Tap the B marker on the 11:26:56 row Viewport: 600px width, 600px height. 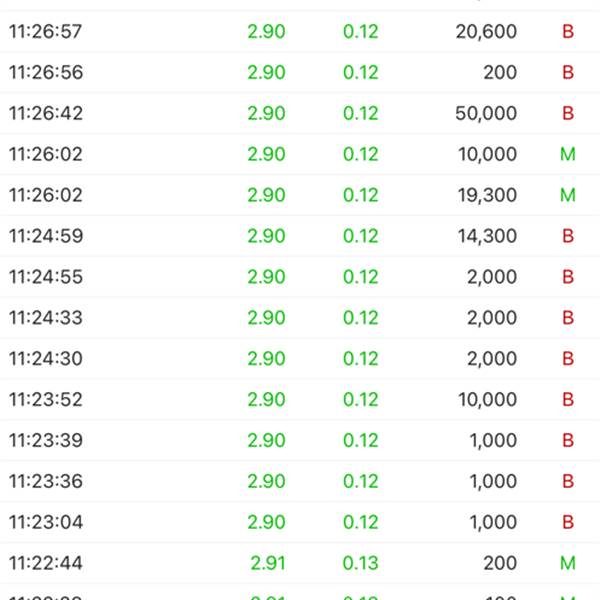[568, 72]
